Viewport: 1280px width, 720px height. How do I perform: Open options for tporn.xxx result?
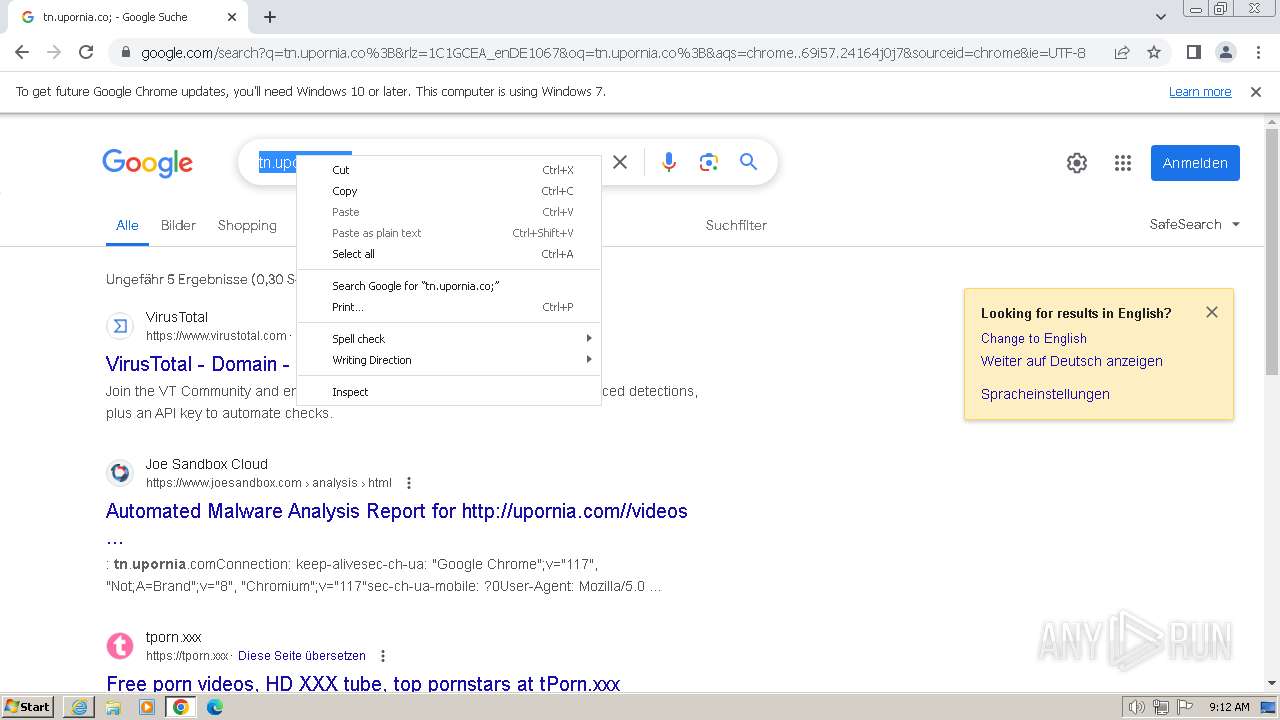382,656
